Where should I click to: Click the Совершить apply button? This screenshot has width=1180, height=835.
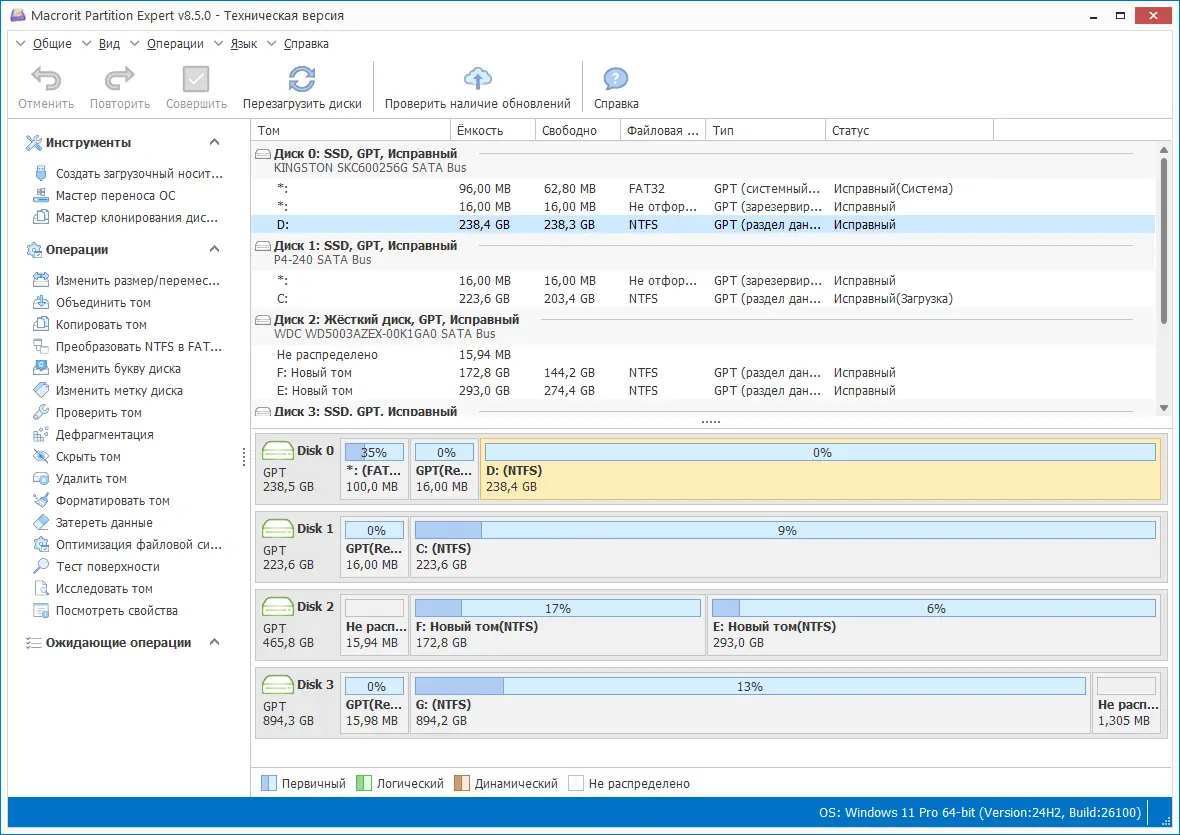coord(196,88)
